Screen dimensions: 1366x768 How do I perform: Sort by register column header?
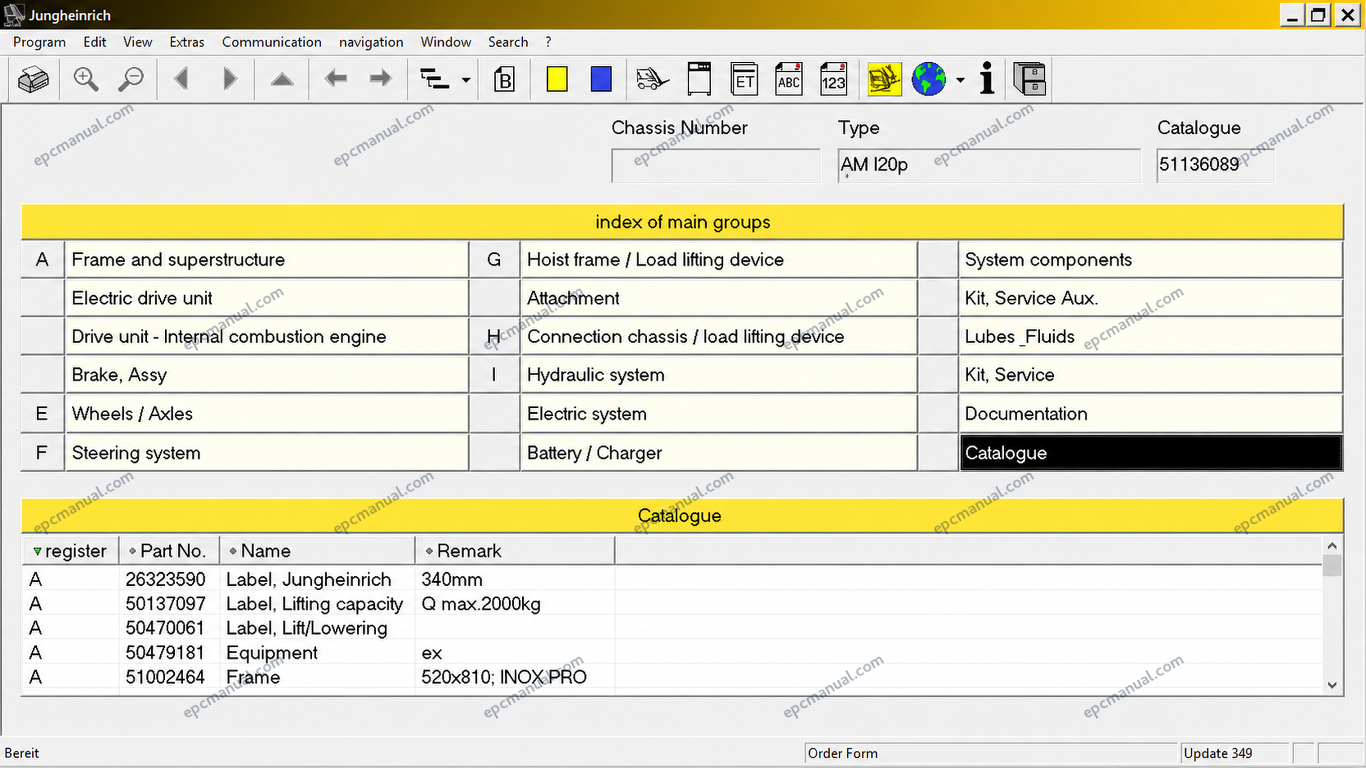point(70,551)
